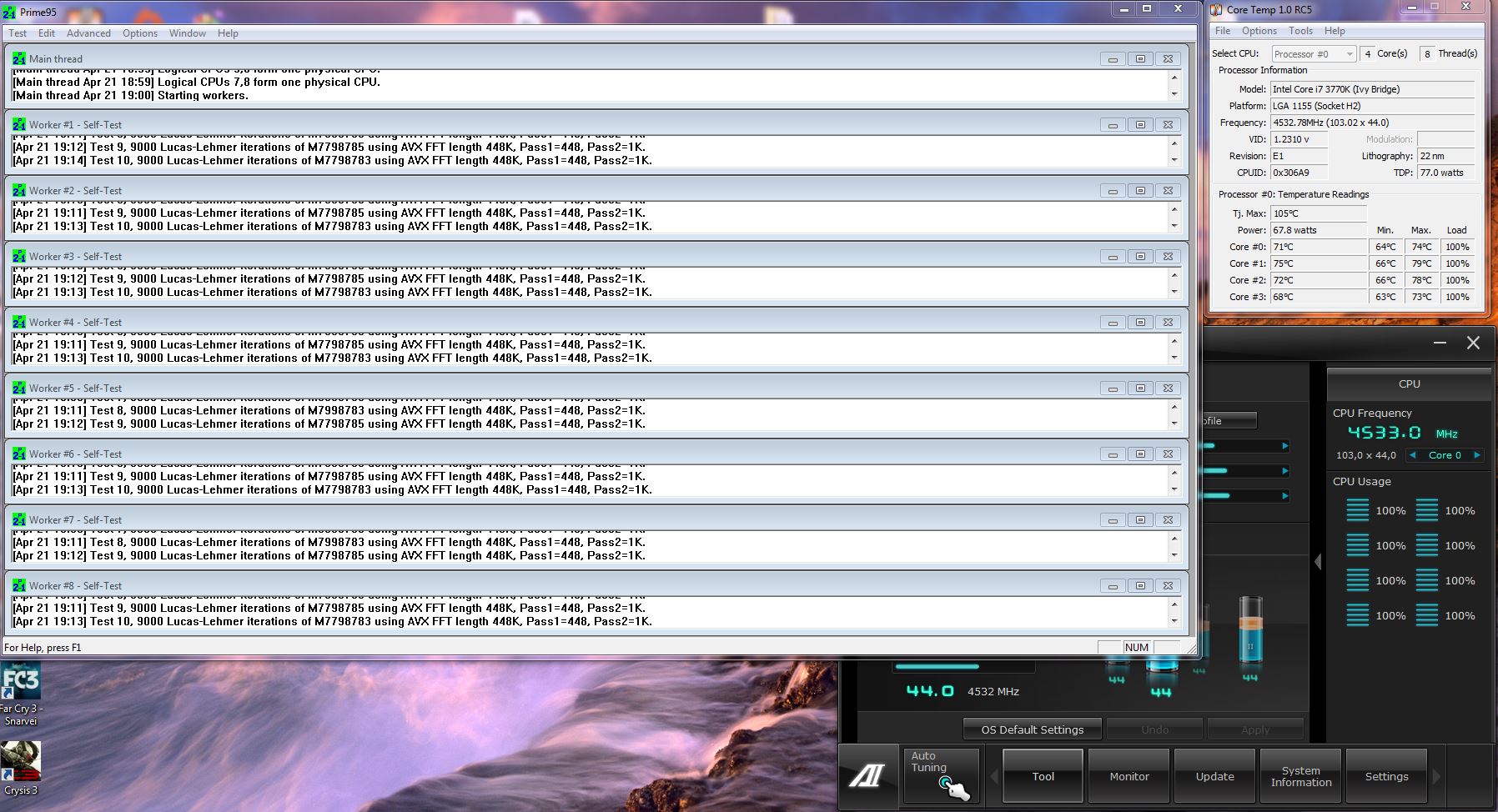Click the Worker #1 window icon

[19, 124]
